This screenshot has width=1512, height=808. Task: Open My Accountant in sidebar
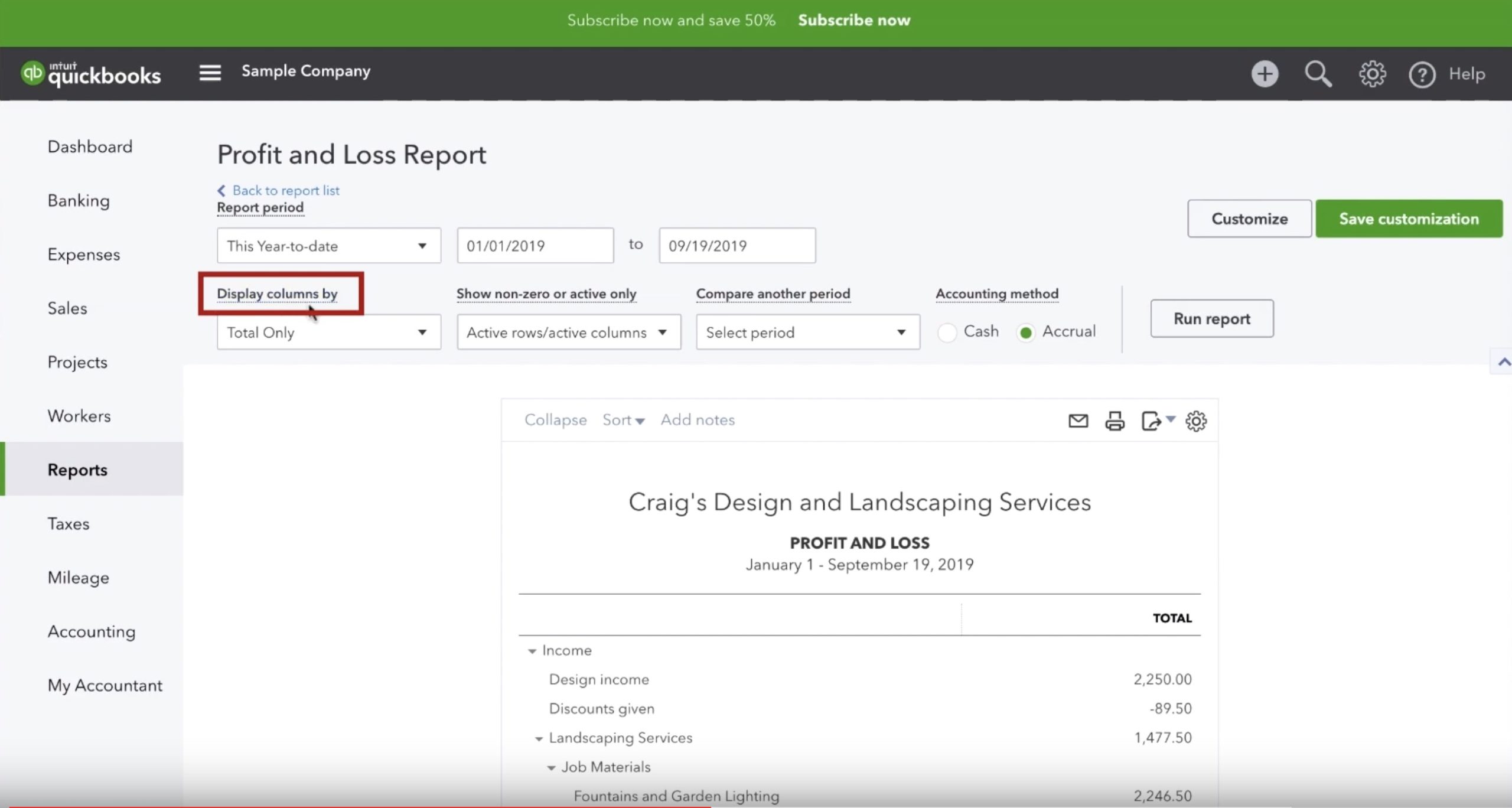(x=105, y=685)
